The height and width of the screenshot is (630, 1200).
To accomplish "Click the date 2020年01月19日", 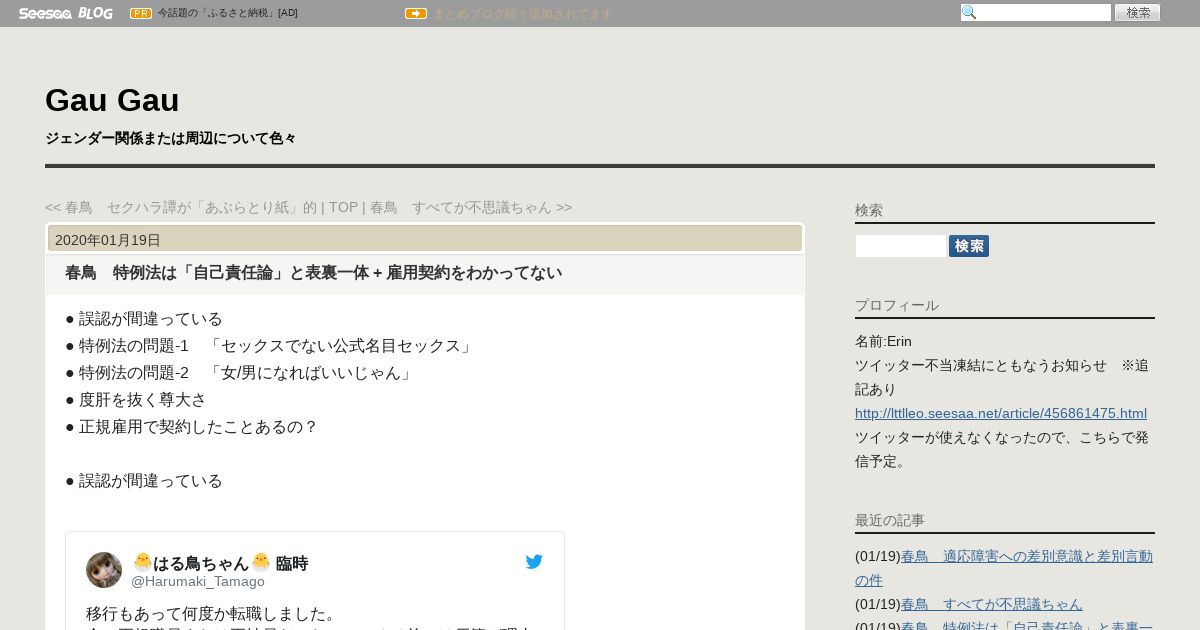I will 108,240.
